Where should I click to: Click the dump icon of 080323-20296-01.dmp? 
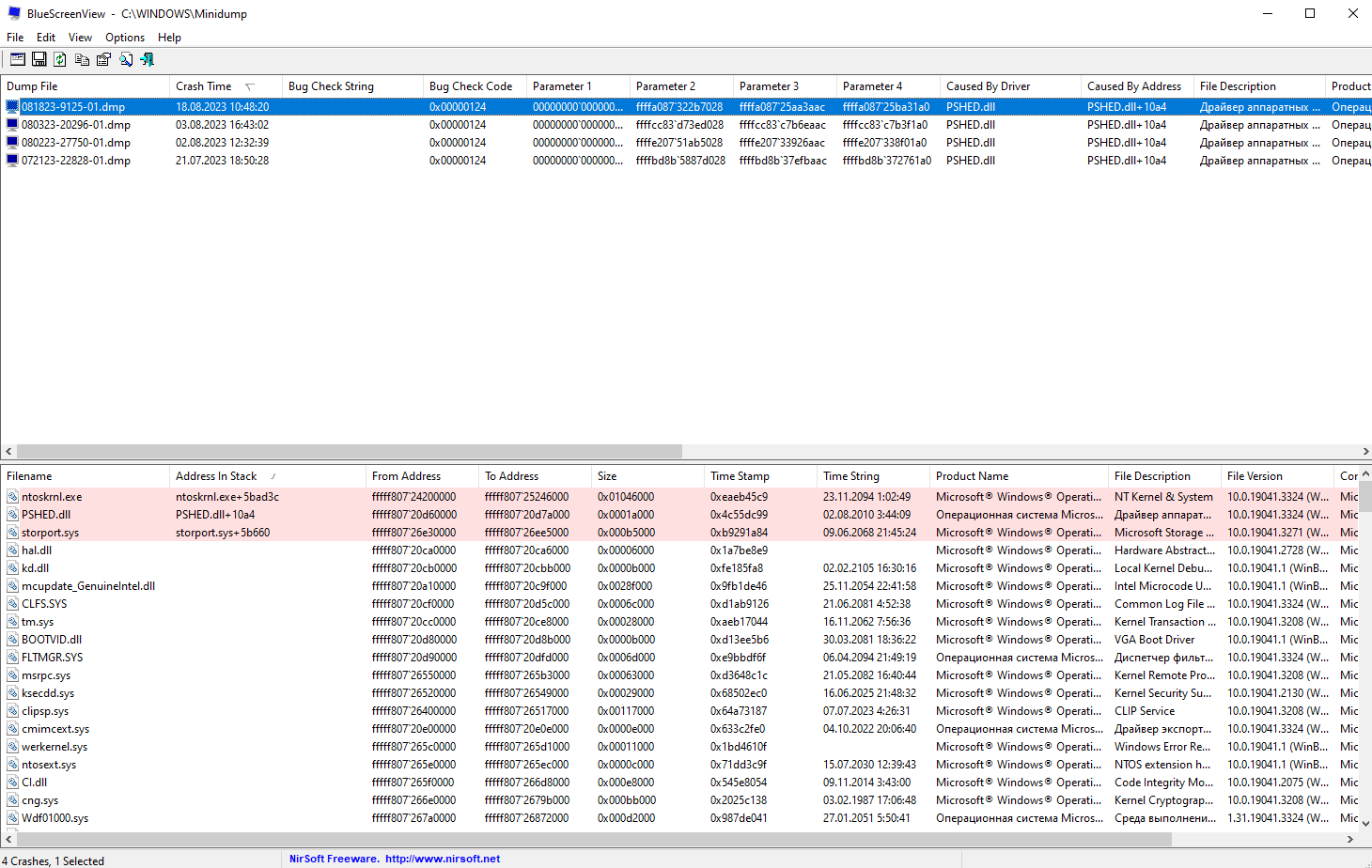(12, 125)
